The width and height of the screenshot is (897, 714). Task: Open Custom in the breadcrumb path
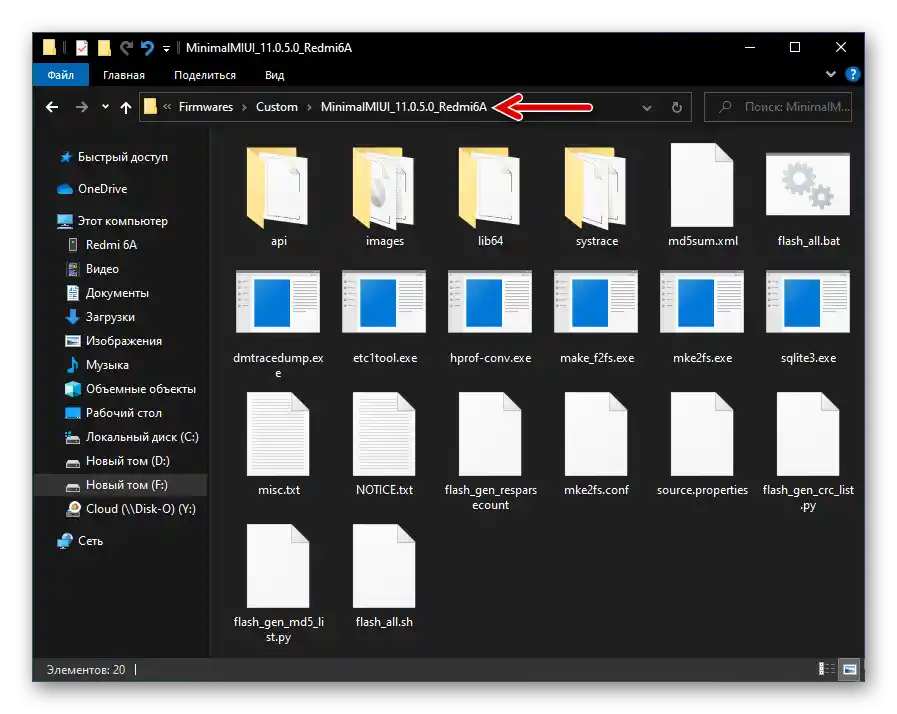coord(277,107)
